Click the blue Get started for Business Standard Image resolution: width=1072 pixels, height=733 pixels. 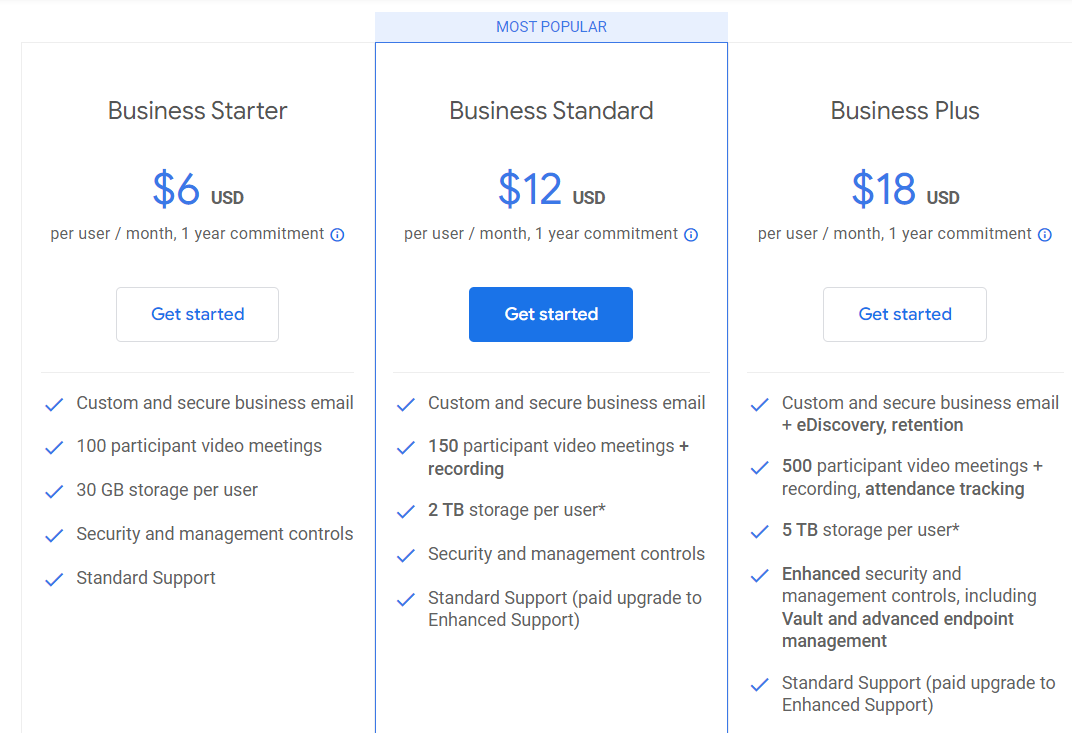[x=551, y=315]
